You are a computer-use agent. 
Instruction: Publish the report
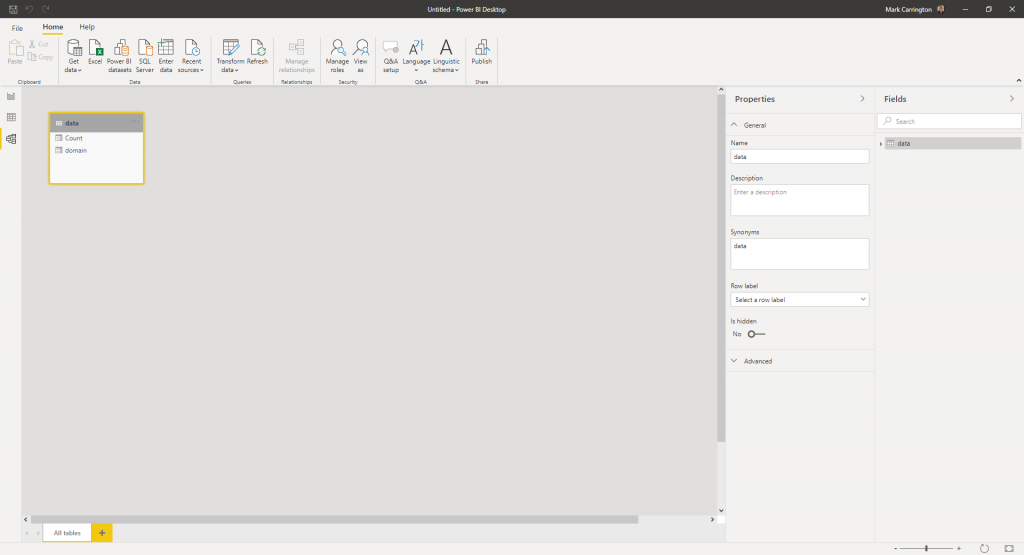(481, 52)
